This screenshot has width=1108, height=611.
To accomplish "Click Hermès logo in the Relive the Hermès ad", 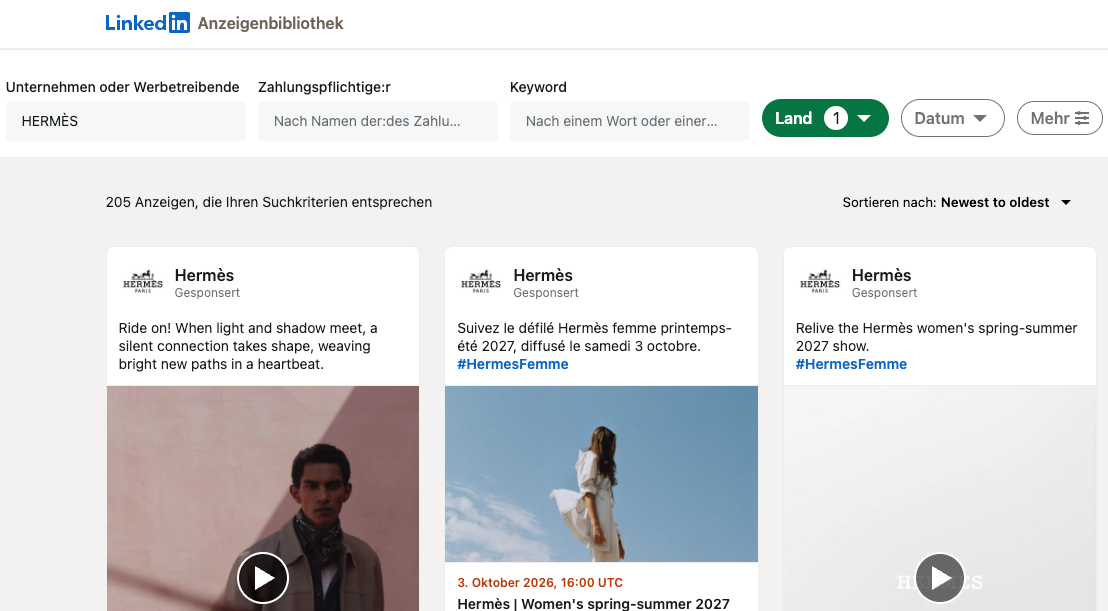I will coord(820,282).
